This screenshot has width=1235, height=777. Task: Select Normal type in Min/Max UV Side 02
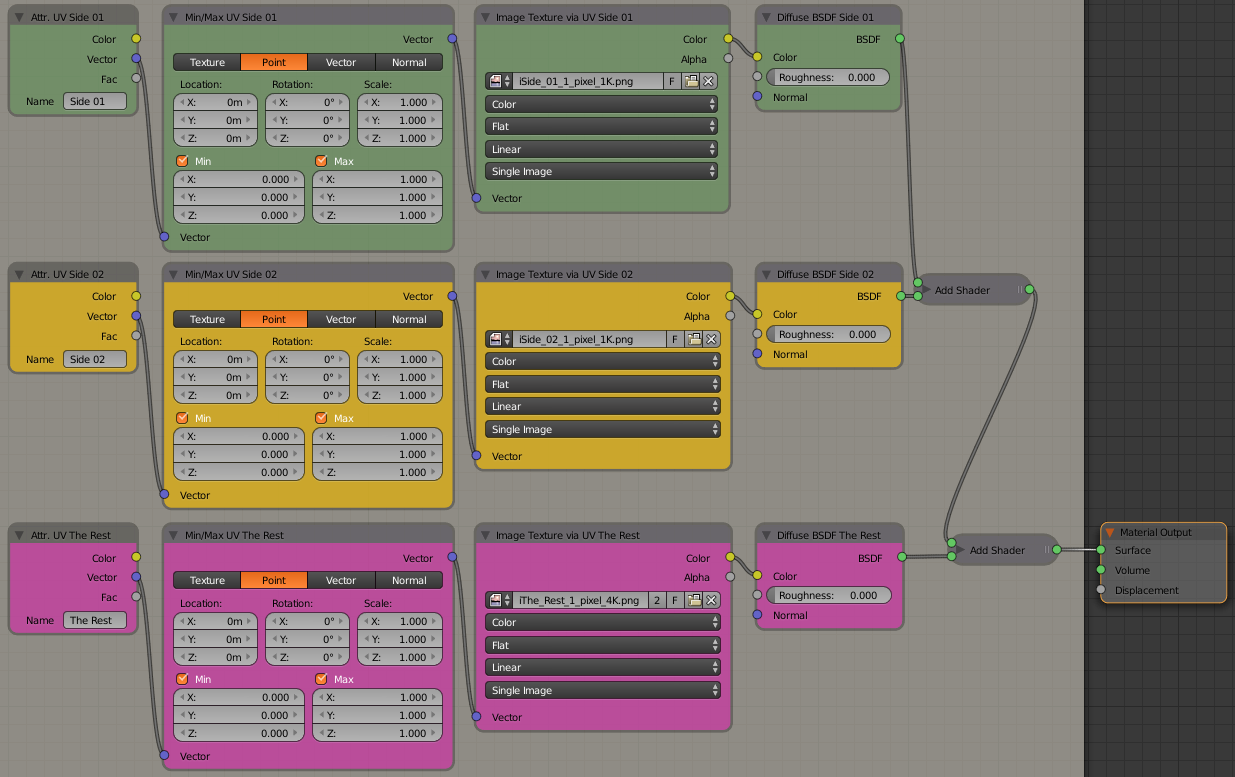coord(409,319)
